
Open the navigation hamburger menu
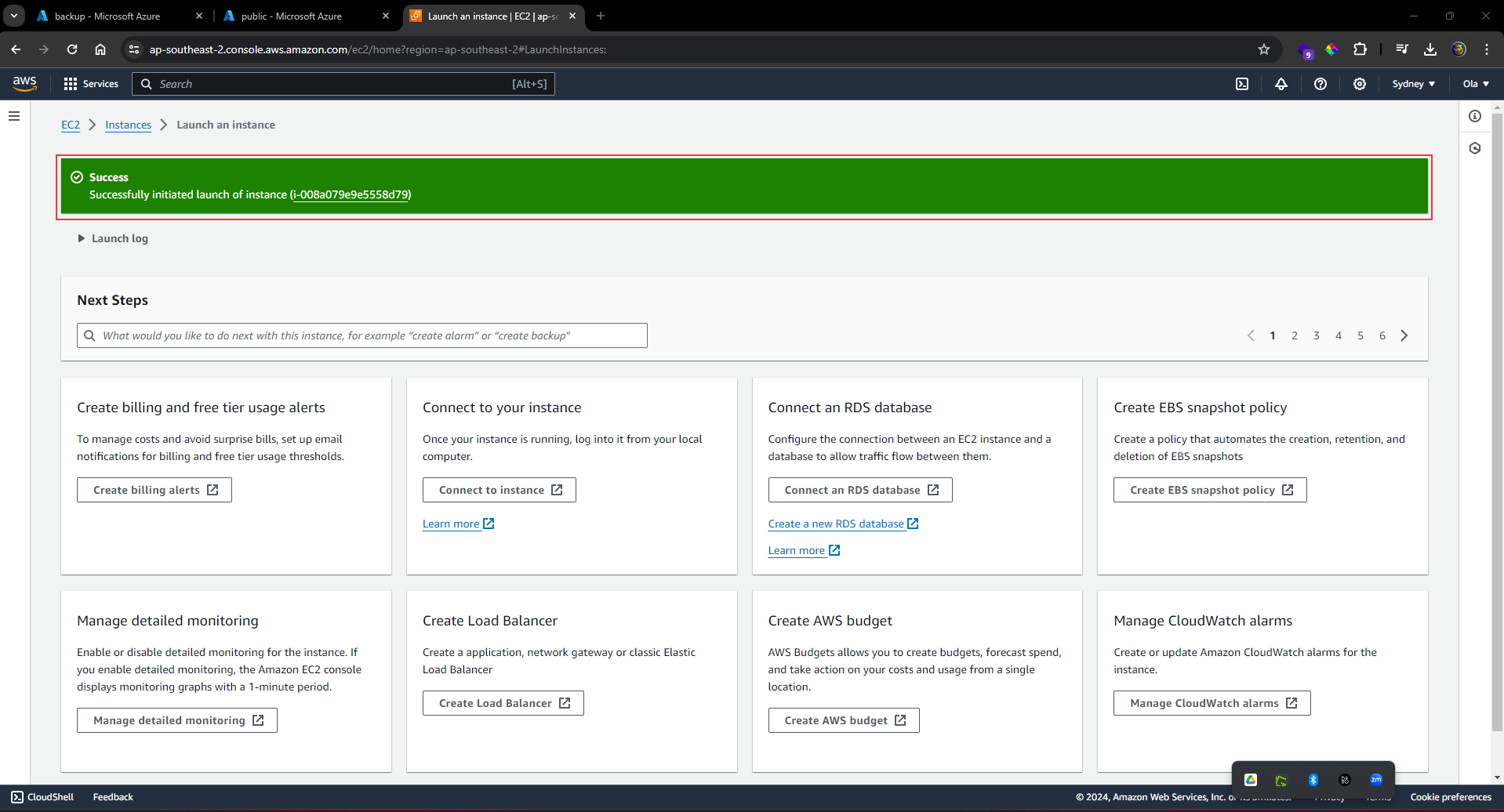coord(14,115)
